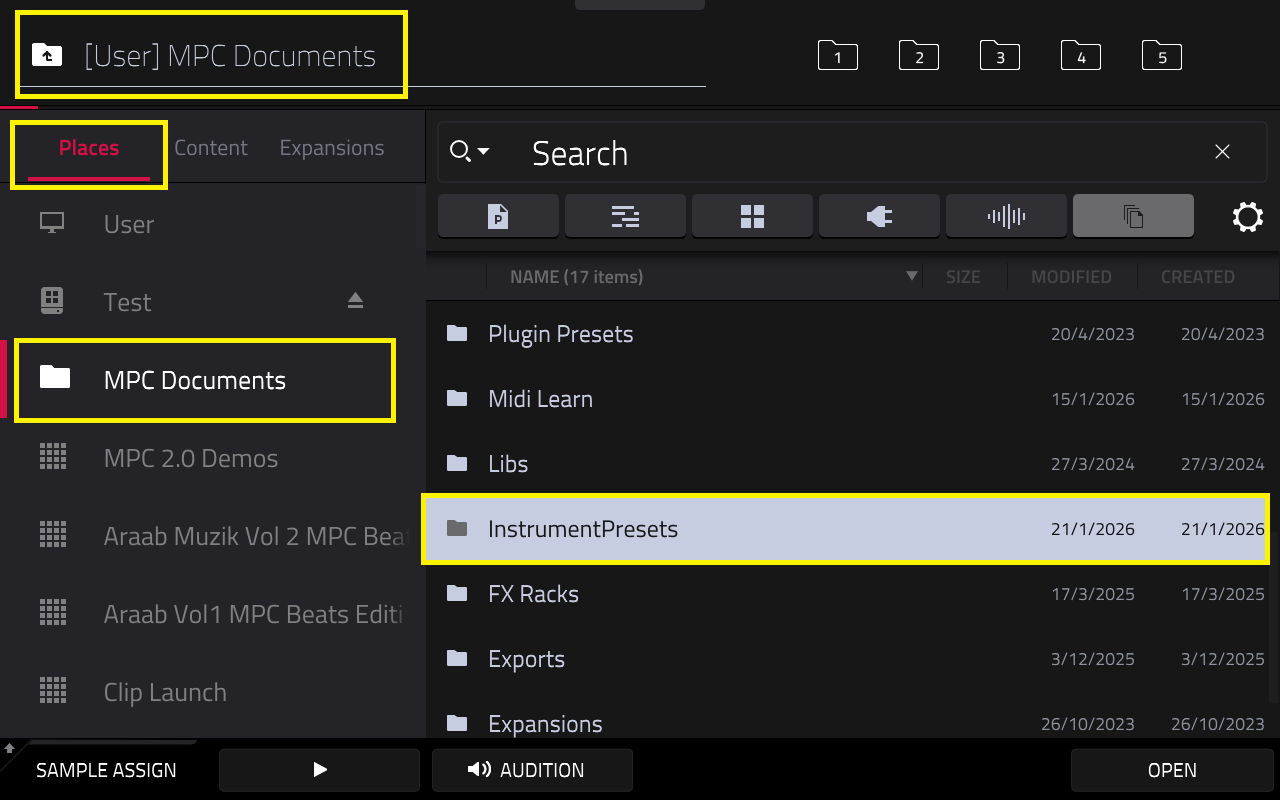Filter browser by program grid icon

[752, 216]
